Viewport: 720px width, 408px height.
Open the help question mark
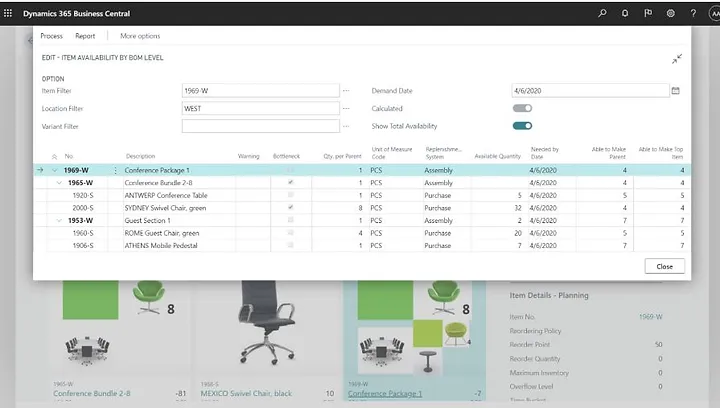pyautogui.click(x=692, y=13)
